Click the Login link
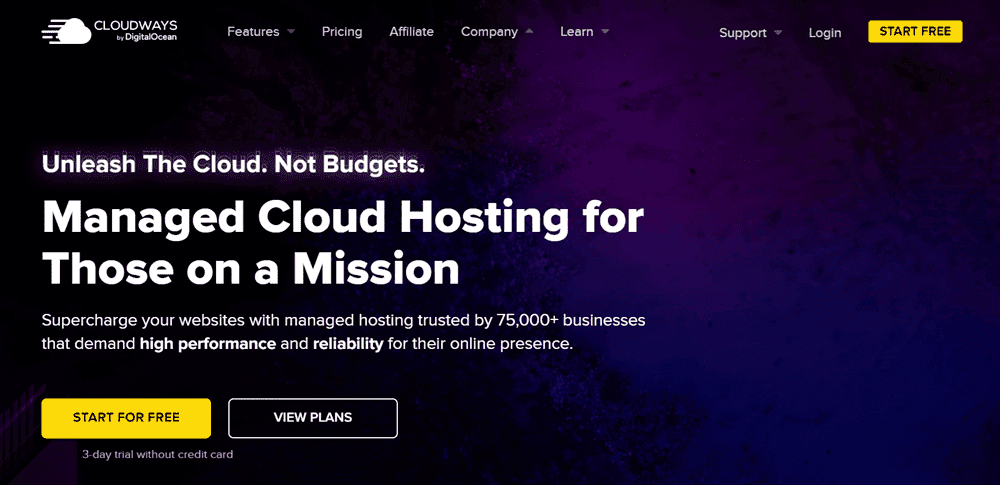Image resolution: width=1000 pixels, height=485 pixels. (x=825, y=33)
